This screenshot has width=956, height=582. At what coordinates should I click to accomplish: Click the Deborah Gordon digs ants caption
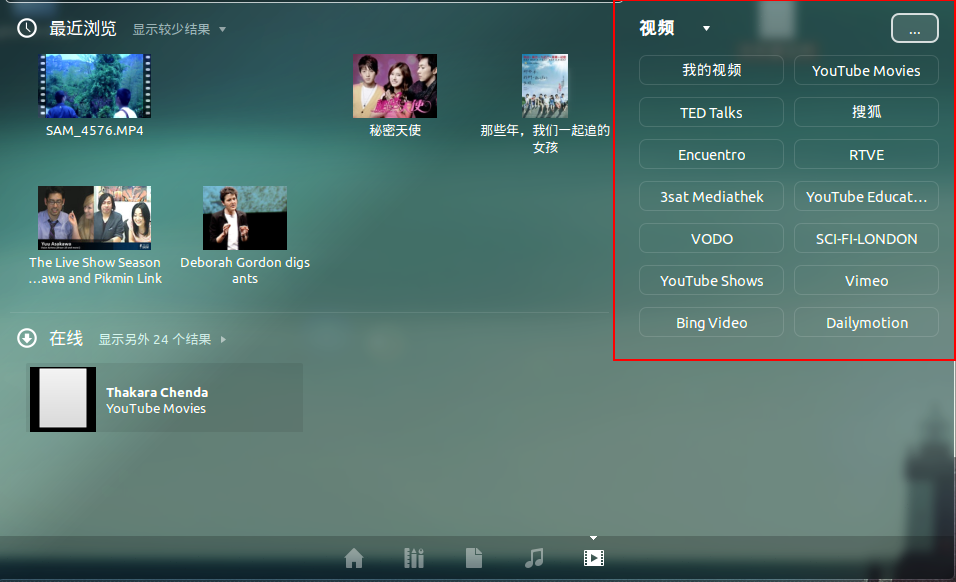[245, 271]
